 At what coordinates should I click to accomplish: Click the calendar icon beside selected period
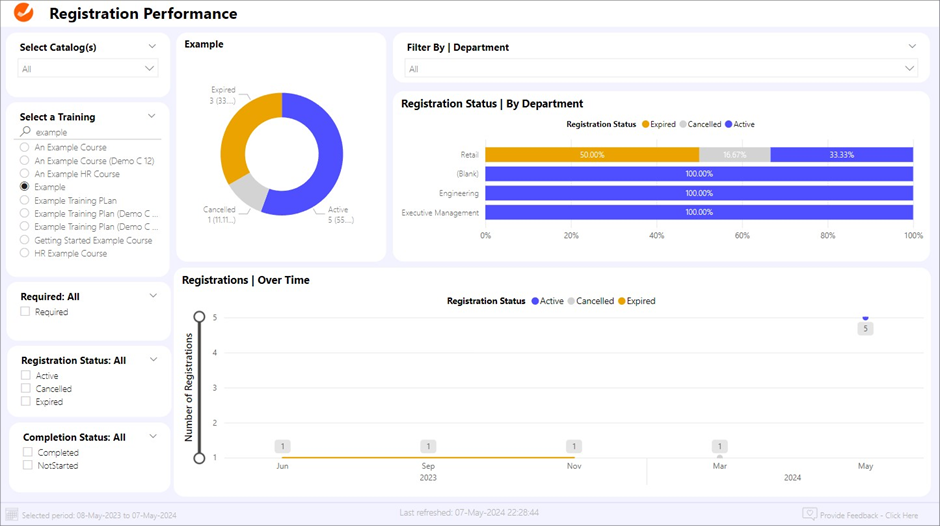tap(12, 514)
